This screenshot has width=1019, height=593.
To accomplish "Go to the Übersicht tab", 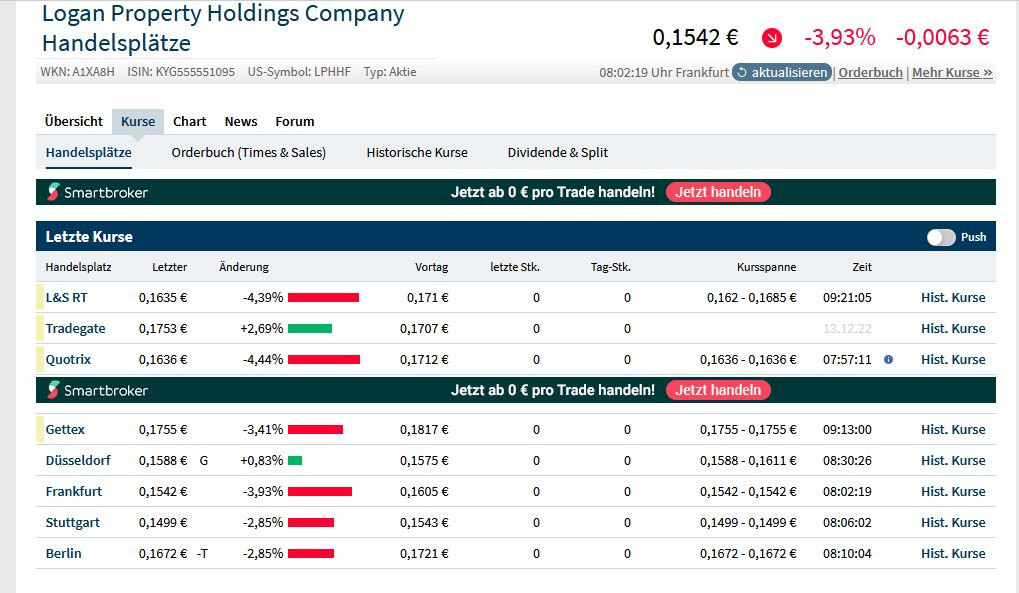I will point(74,121).
